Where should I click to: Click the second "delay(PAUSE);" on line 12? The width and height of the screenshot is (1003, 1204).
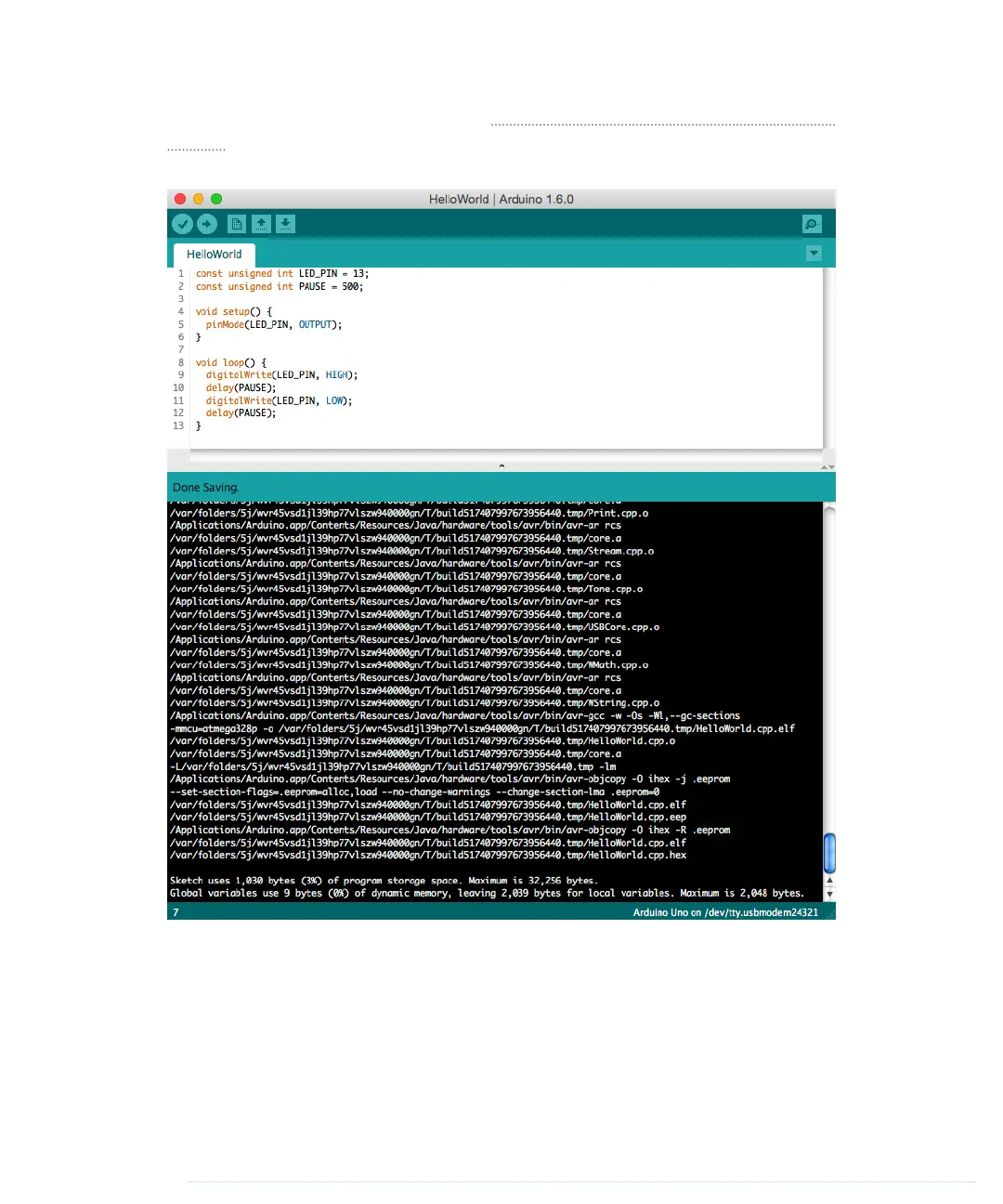241,413
